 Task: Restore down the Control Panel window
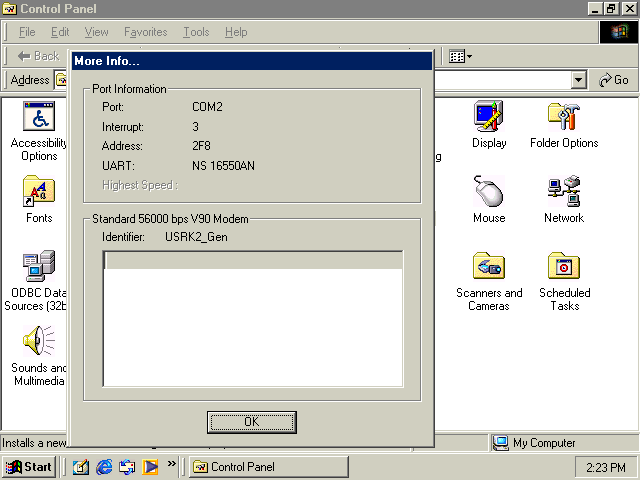click(x=611, y=9)
